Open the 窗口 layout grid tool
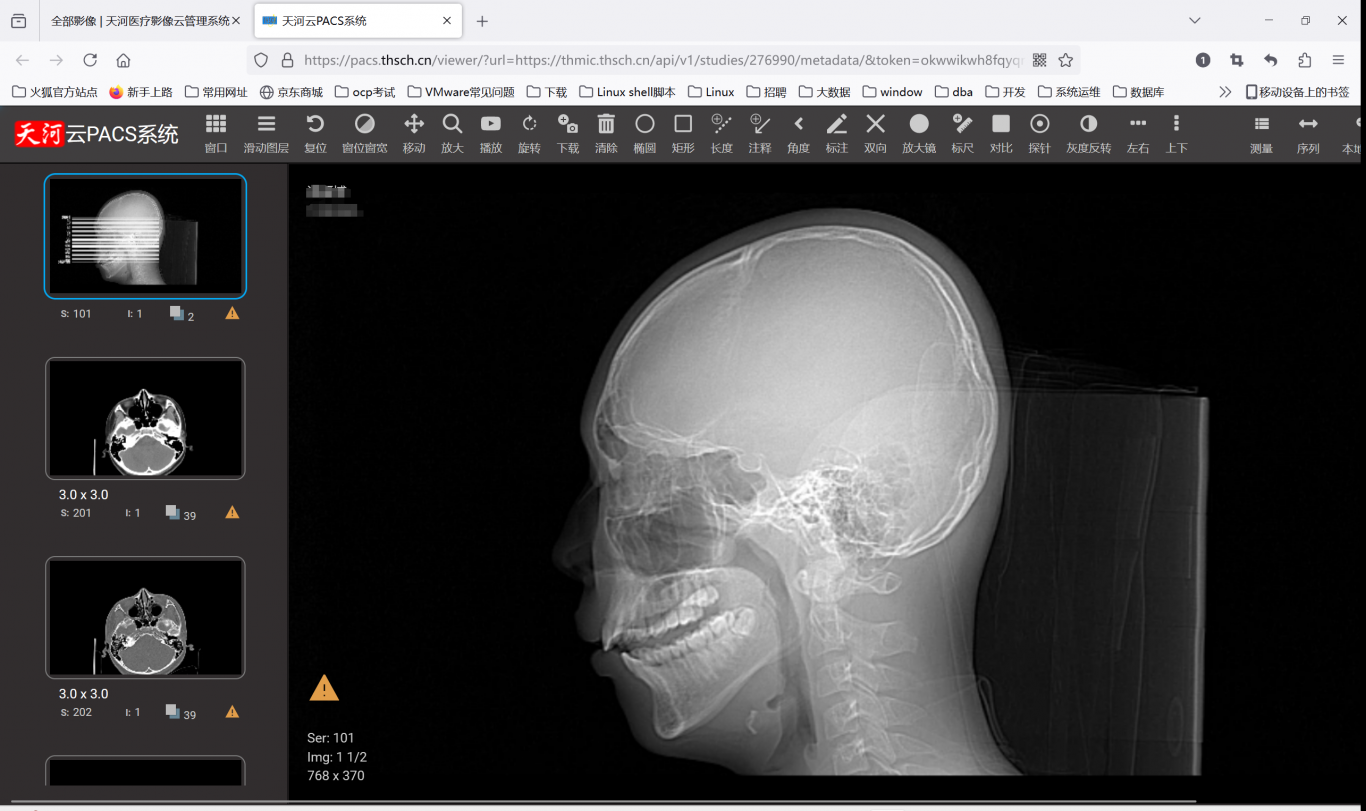 (216, 133)
